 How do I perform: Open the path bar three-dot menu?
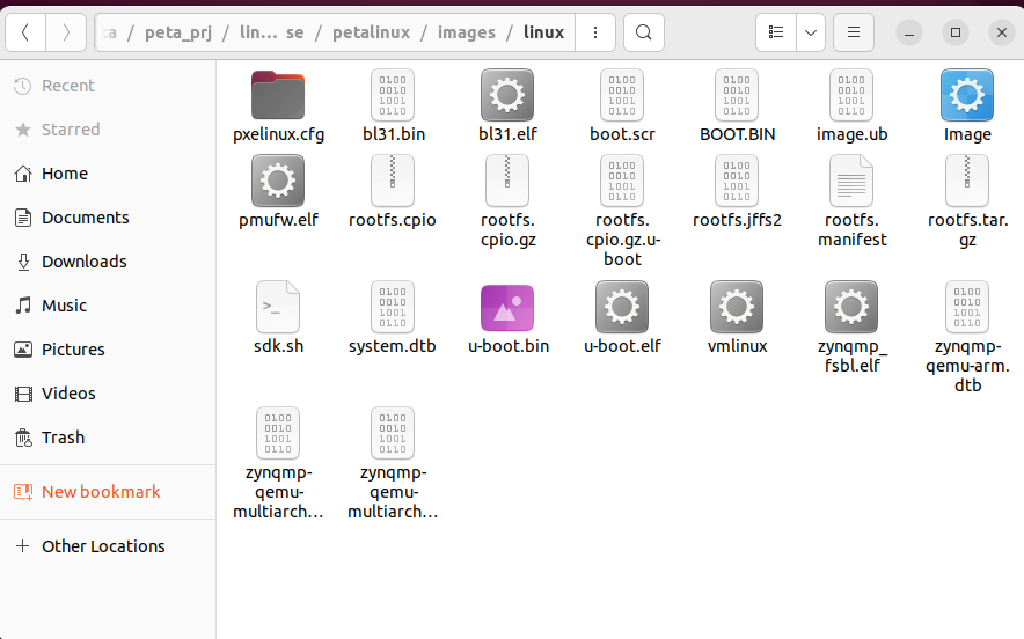[x=596, y=33]
